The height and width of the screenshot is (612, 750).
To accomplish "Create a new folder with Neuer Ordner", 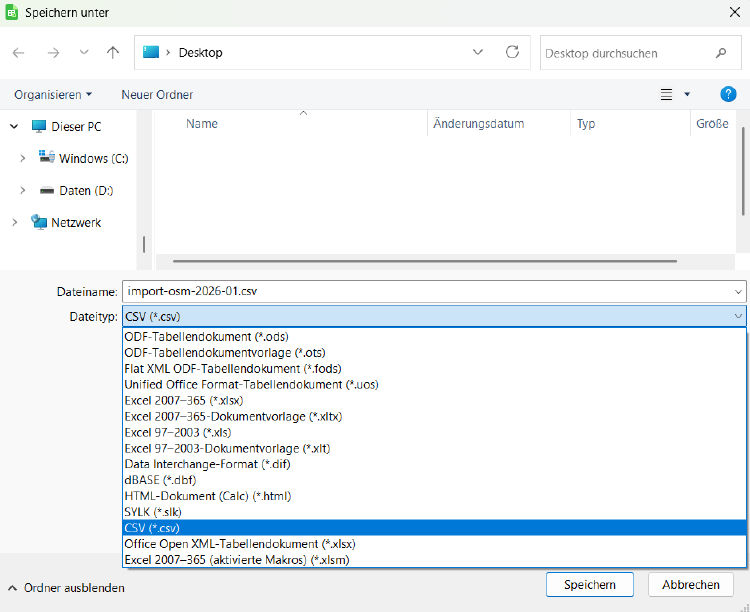I will pos(157,94).
